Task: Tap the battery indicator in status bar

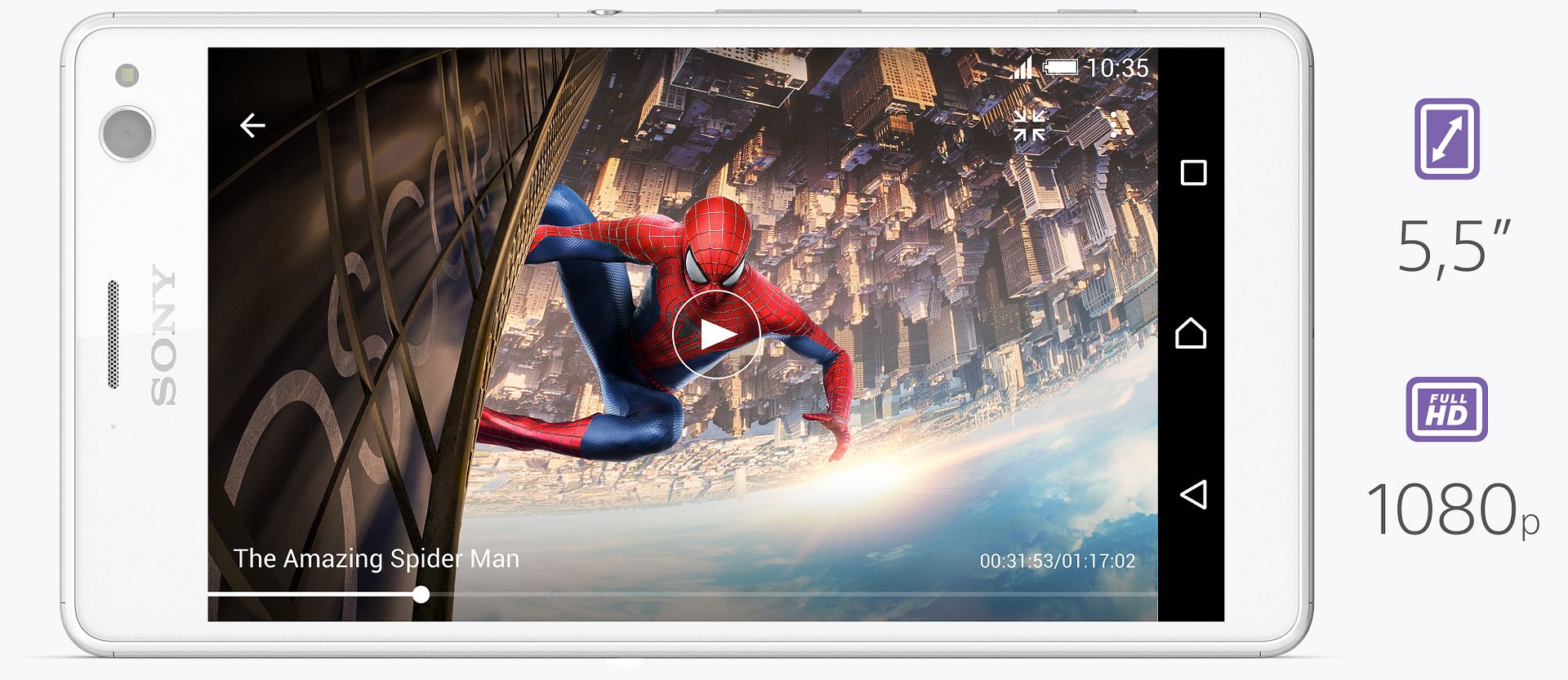Action: pos(1060,67)
